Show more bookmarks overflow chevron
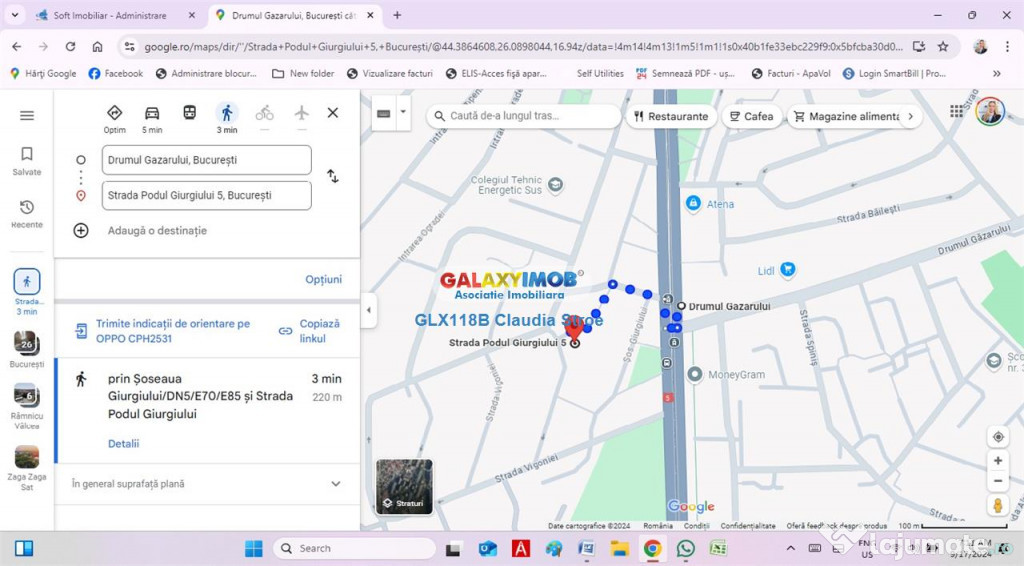This screenshot has width=1024, height=566. 997,74
